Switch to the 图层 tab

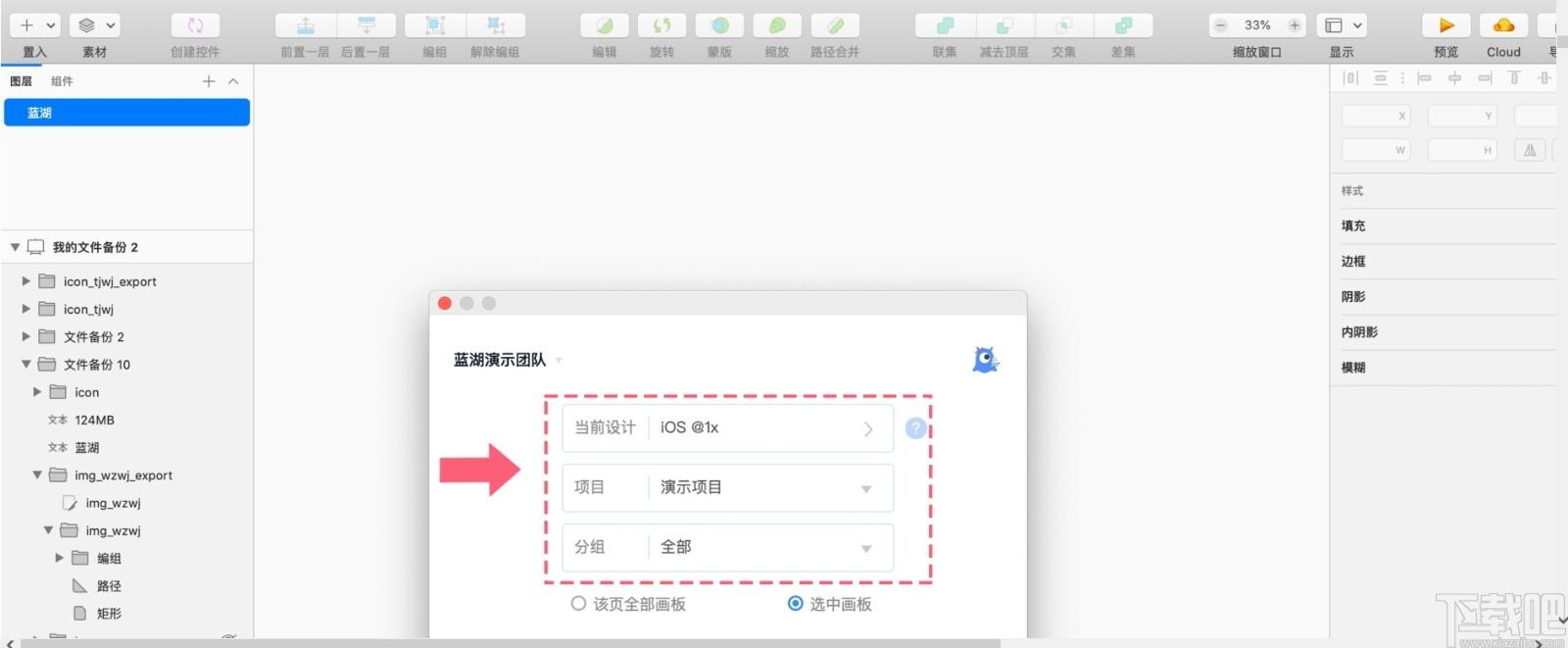tap(21, 81)
